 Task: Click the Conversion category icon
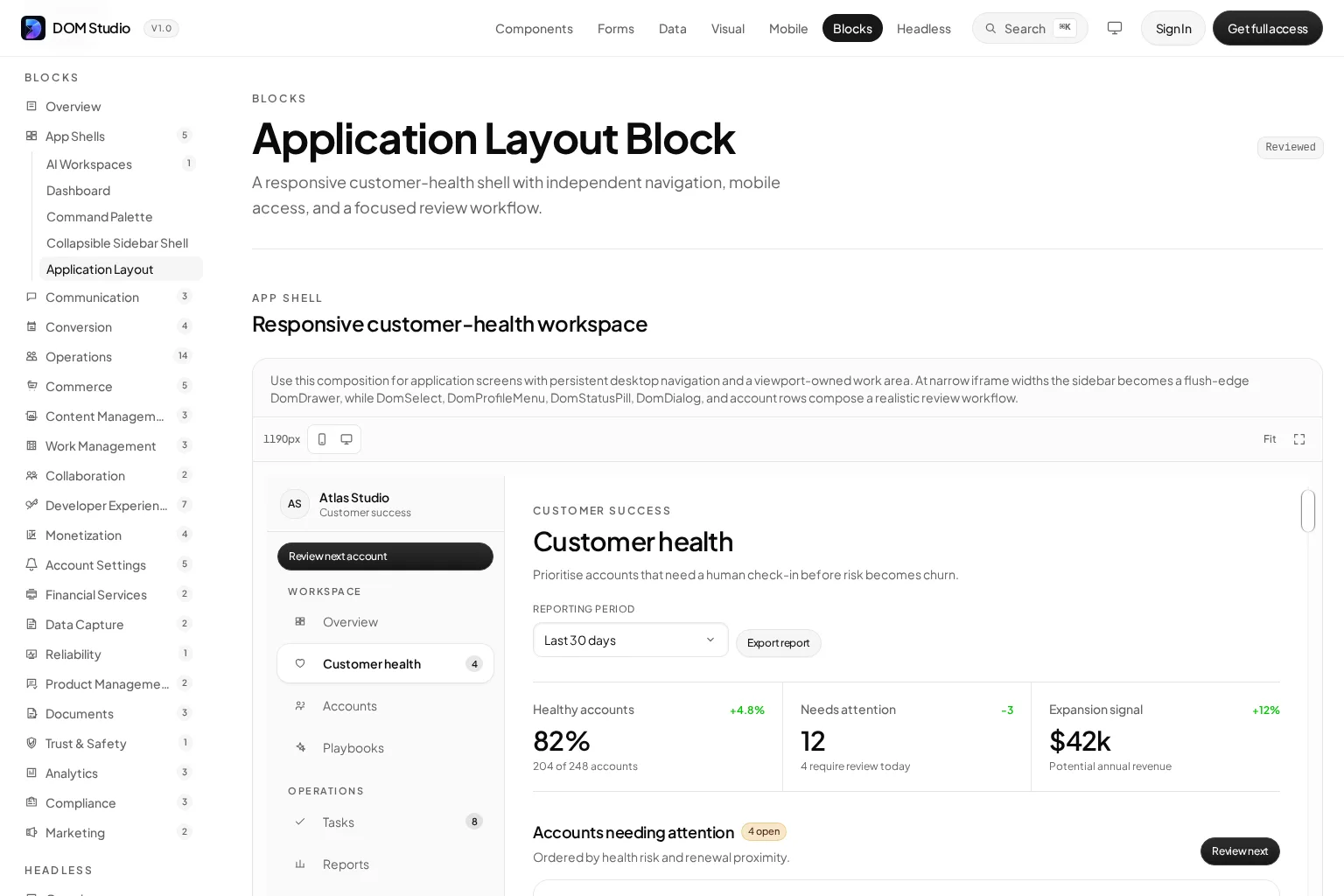tap(31, 326)
